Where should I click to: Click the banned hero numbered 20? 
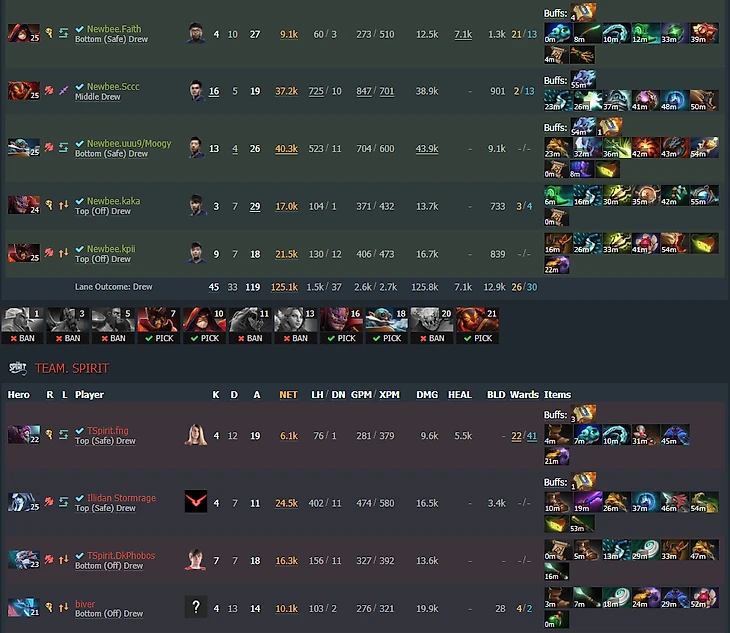pyautogui.click(x=432, y=325)
